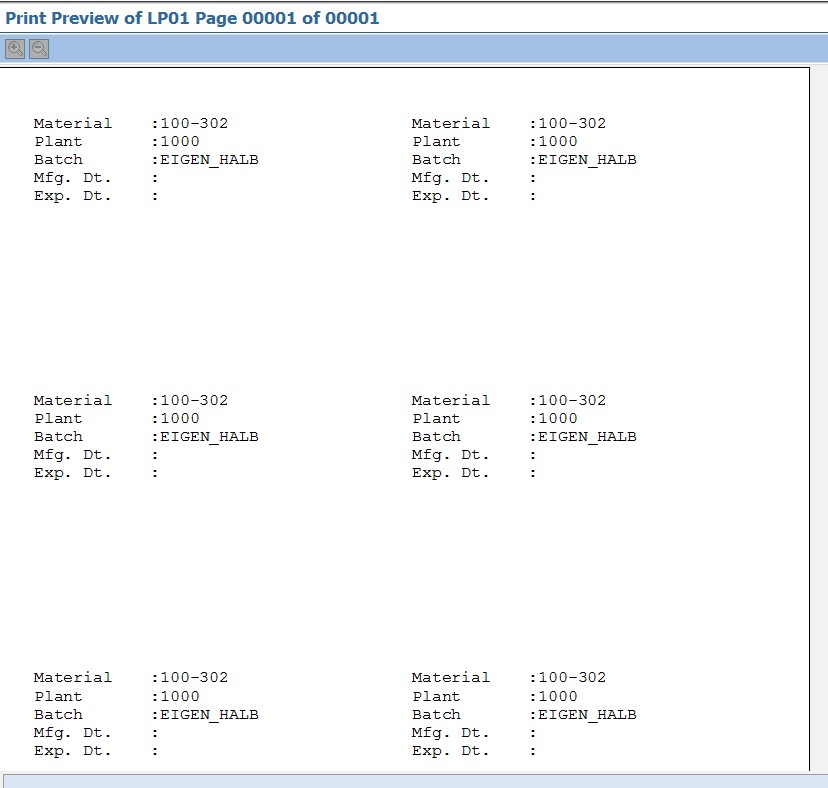Select the Plant value 1000 in top-right label

tap(557, 141)
